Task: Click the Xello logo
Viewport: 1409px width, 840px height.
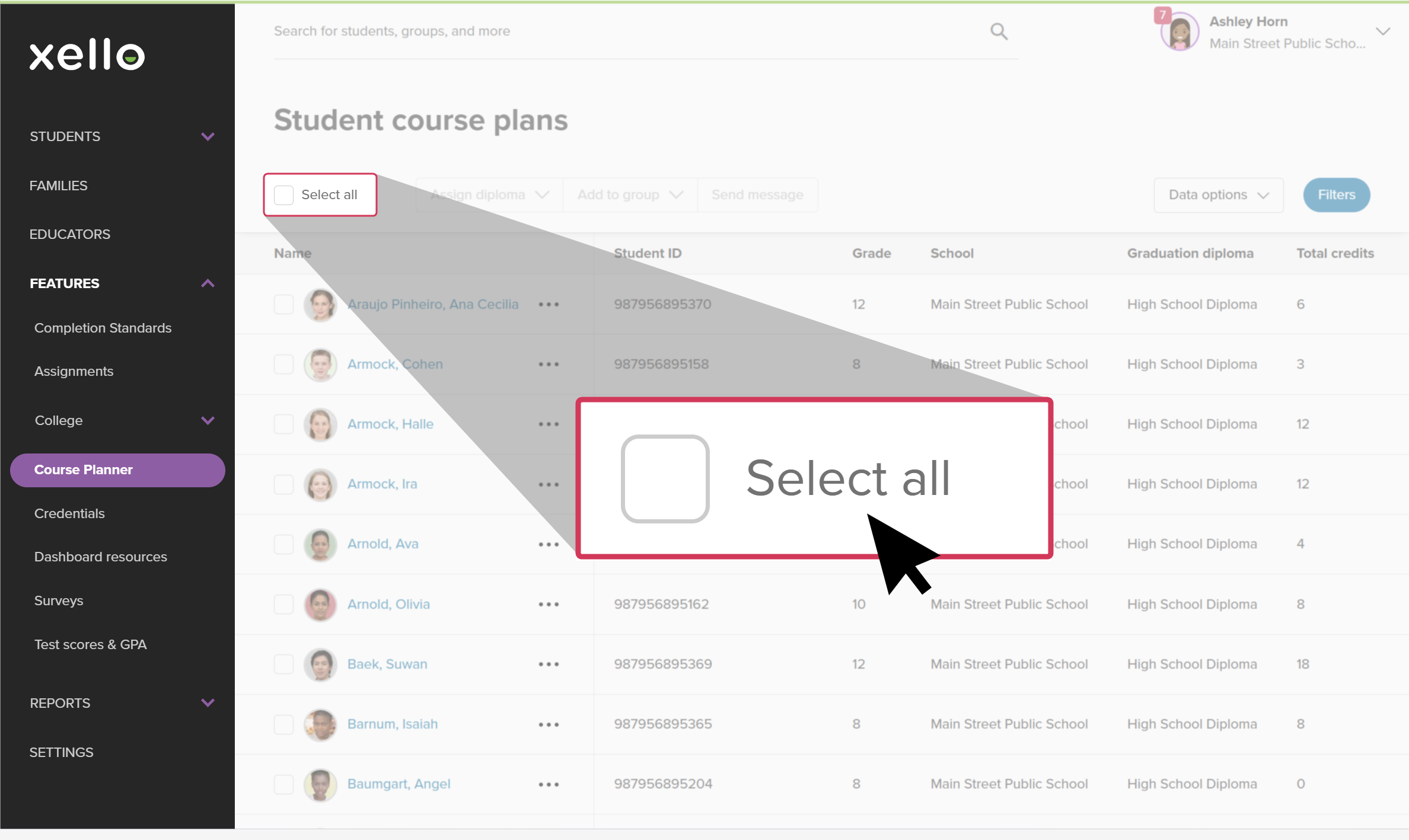Action: tap(87, 55)
